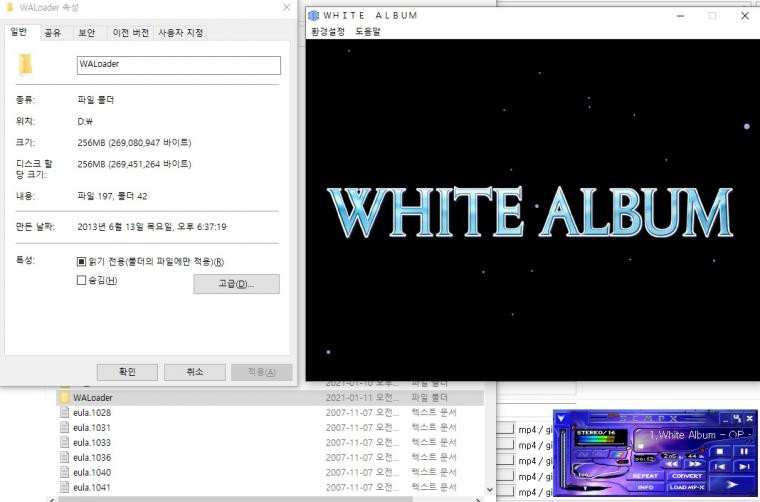Open 환경설정 menu in WHITE ALBUM window
760x502 pixels.
[328, 32]
